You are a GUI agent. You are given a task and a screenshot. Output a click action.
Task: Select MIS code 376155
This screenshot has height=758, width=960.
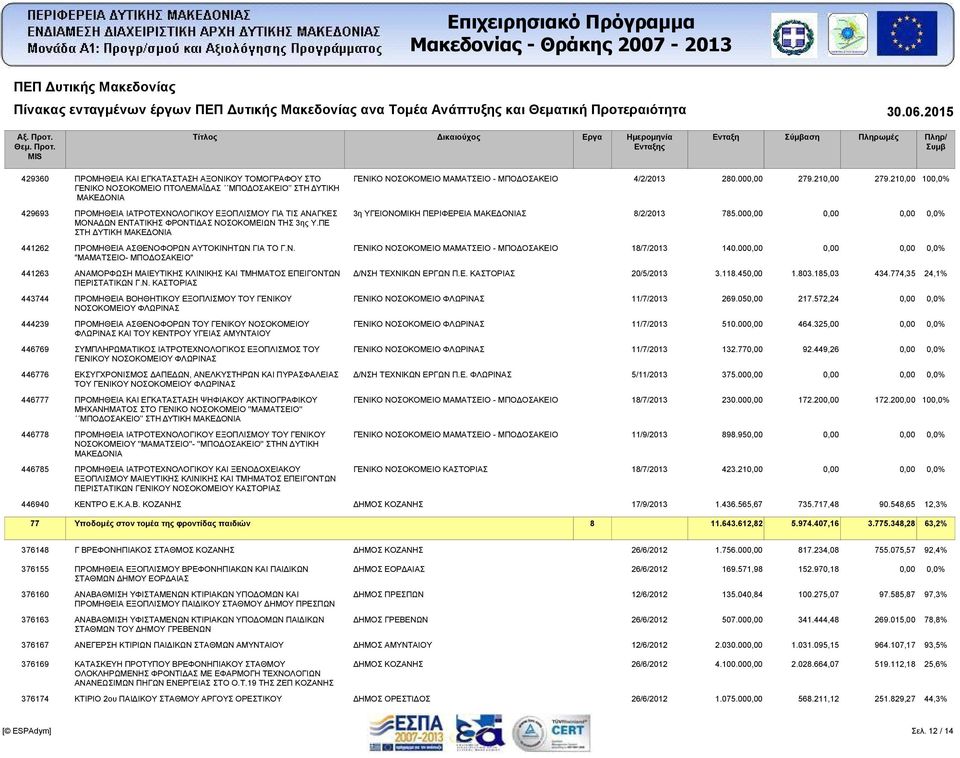coord(35,569)
